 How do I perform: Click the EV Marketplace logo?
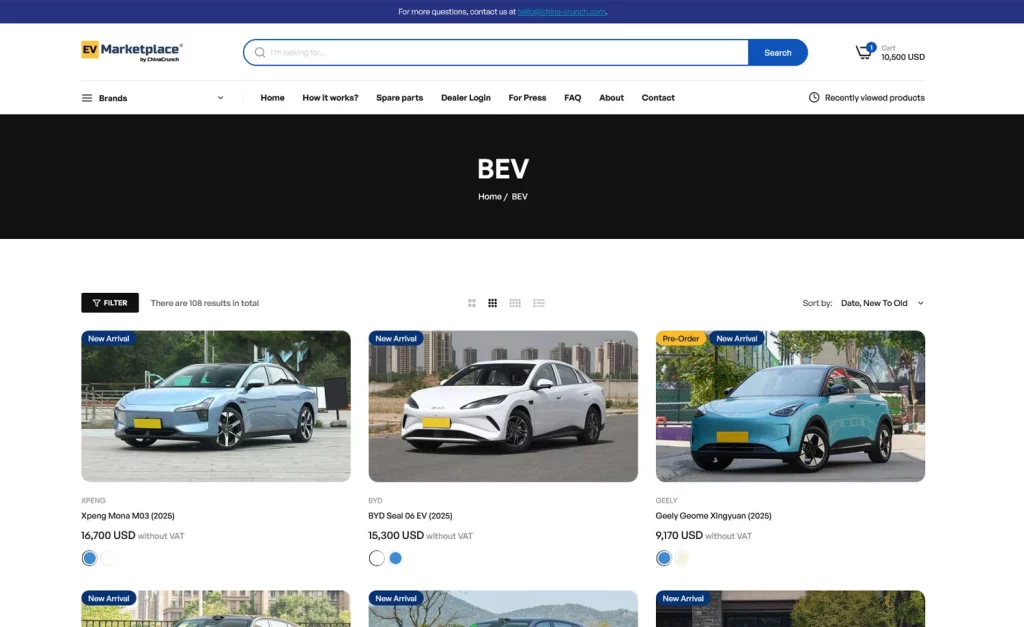tap(132, 51)
